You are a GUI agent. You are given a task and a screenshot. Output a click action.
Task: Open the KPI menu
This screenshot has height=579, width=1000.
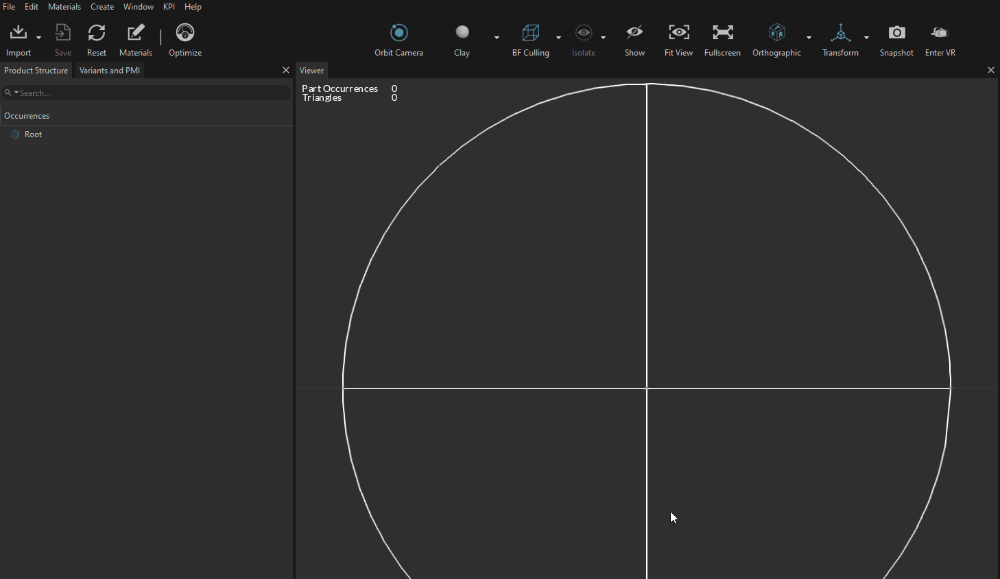169,7
